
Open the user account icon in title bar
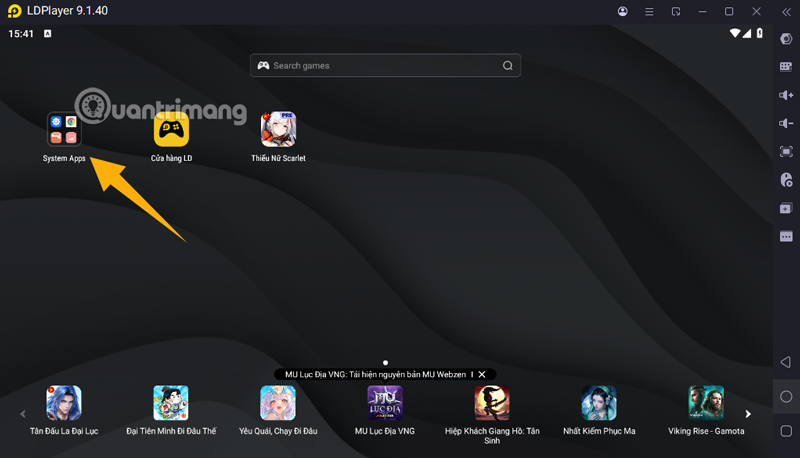pos(623,11)
